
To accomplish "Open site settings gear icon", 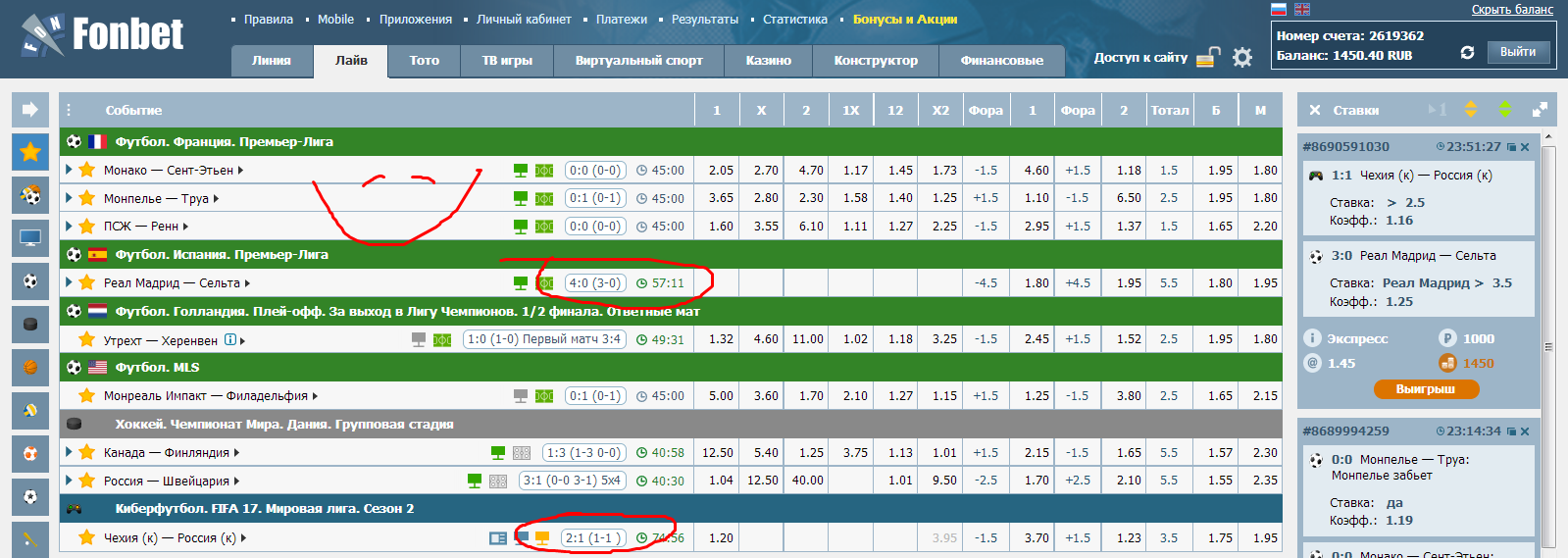I will point(1242,57).
